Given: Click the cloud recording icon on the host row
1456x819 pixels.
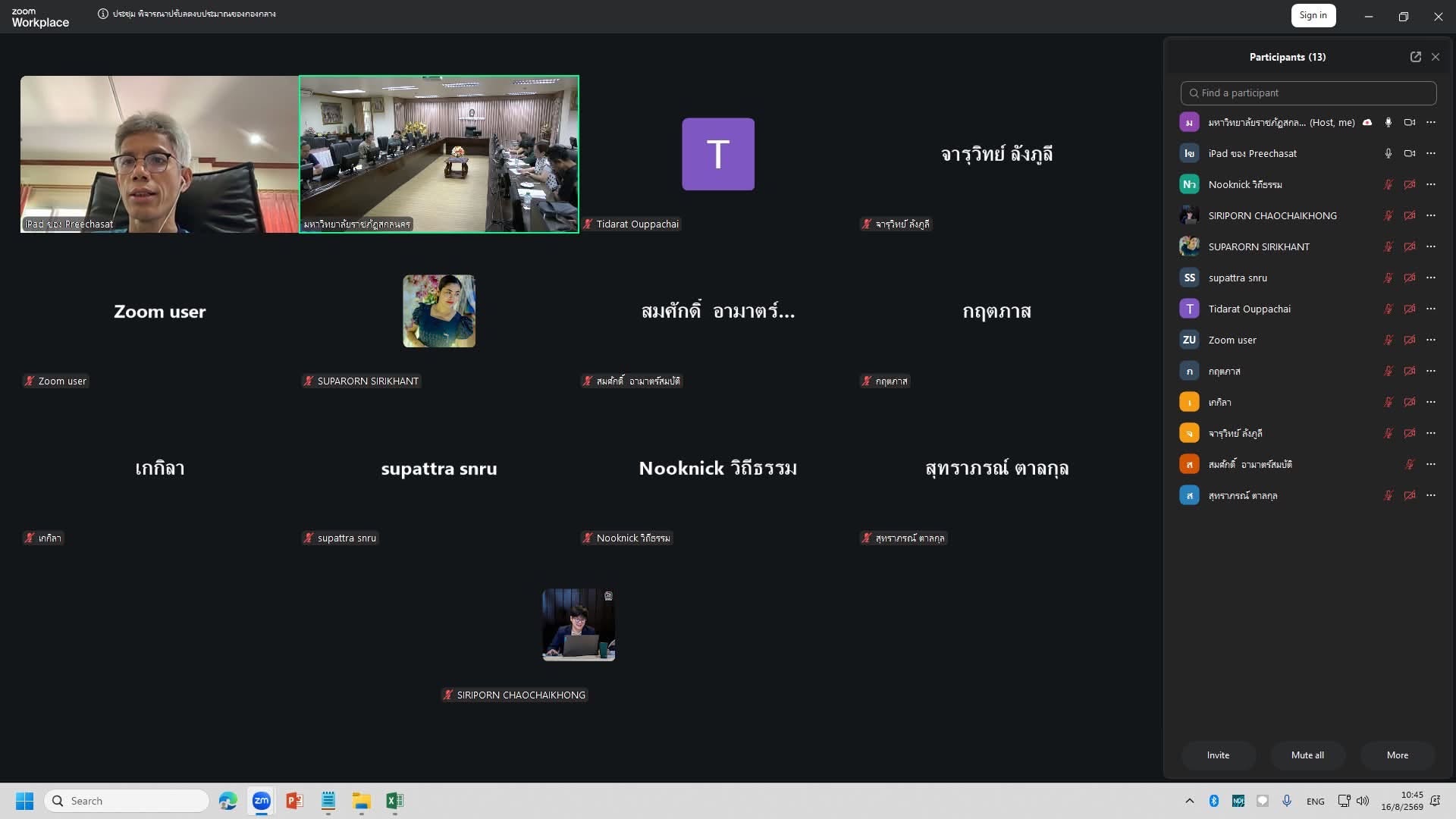Looking at the screenshot, I should 1367,122.
